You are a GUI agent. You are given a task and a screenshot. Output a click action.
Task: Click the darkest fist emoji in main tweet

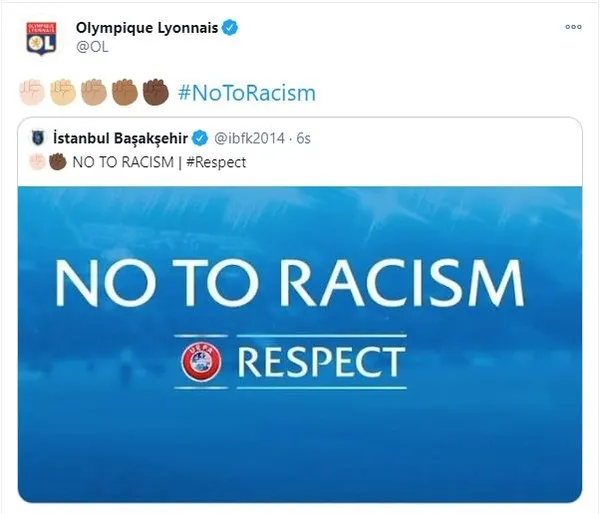tap(156, 92)
